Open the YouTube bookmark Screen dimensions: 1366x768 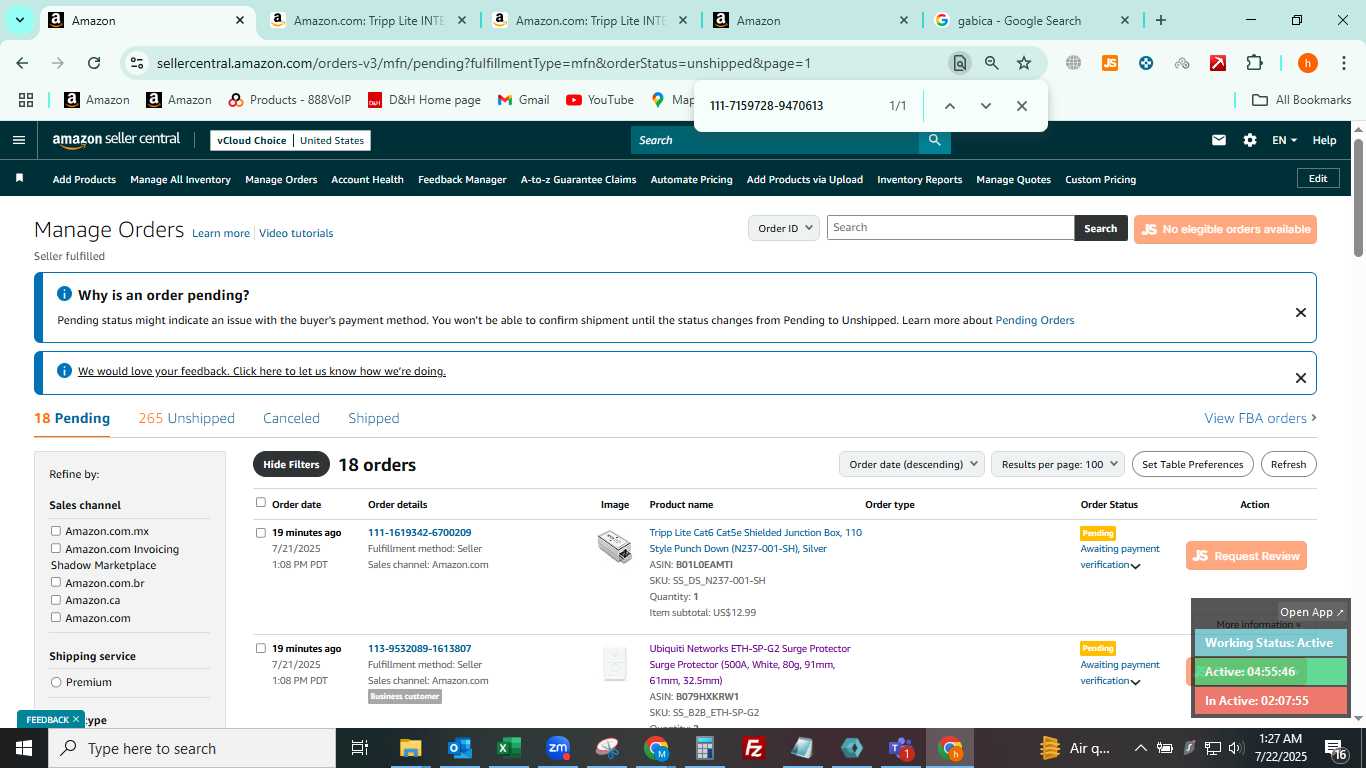(x=599, y=100)
